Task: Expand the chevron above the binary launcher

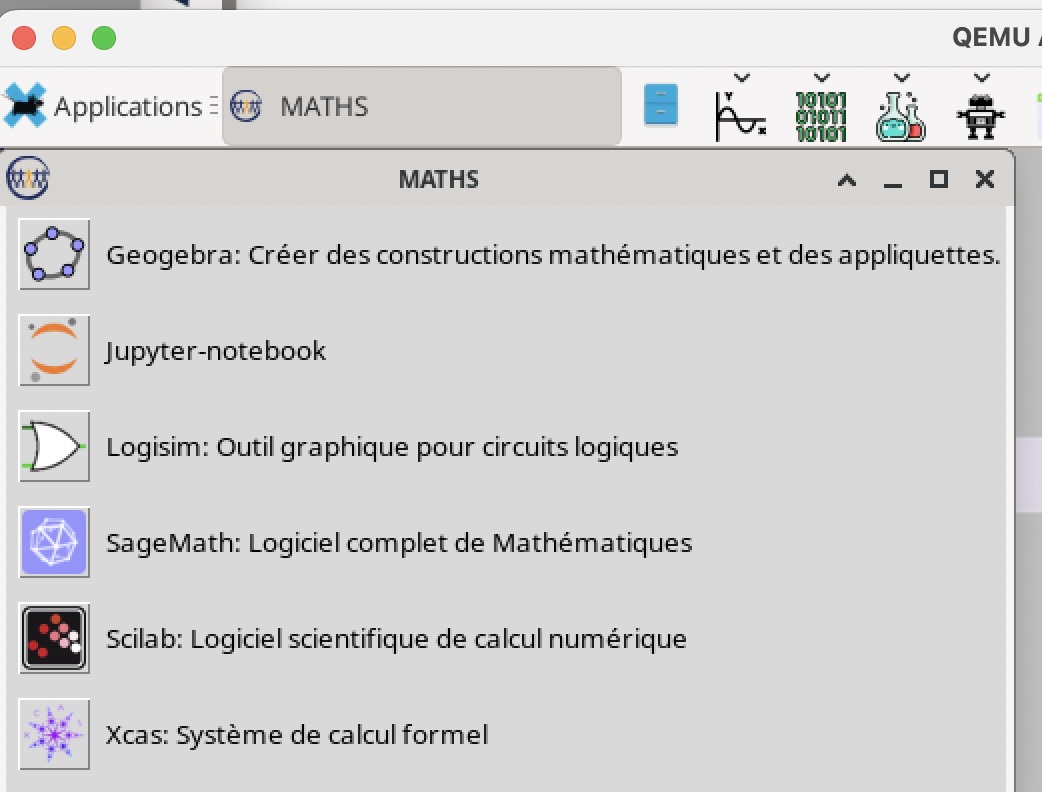Action: (x=822, y=78)
